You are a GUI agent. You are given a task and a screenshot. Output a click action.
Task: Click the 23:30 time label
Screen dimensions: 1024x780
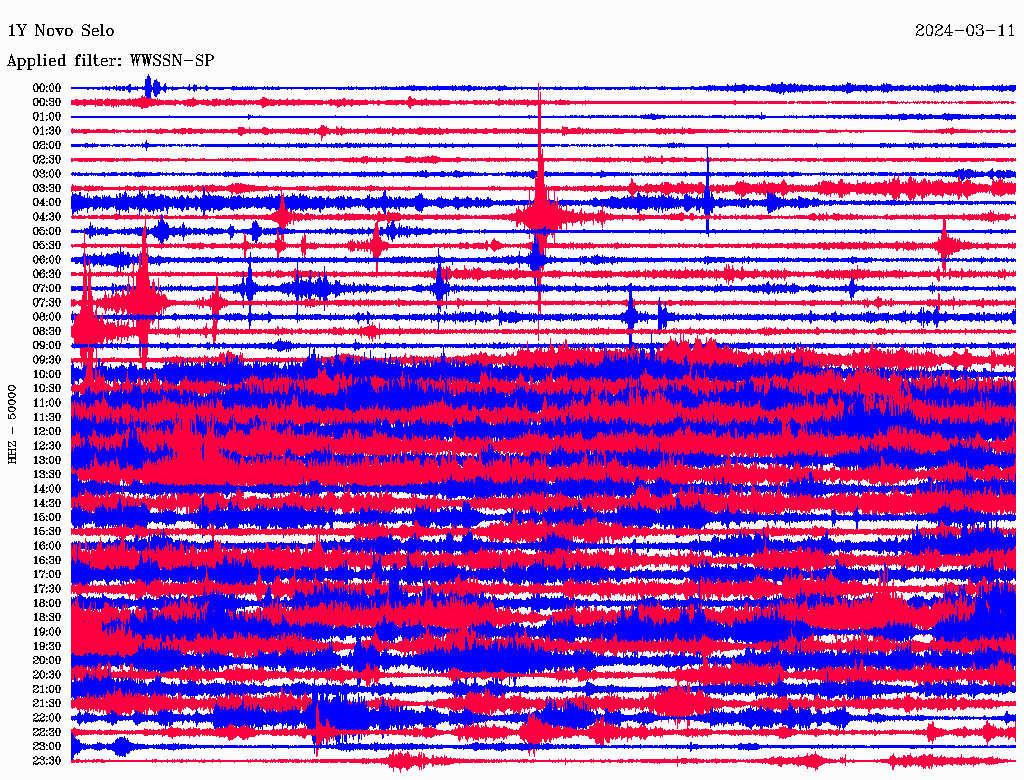click(47, 761)
